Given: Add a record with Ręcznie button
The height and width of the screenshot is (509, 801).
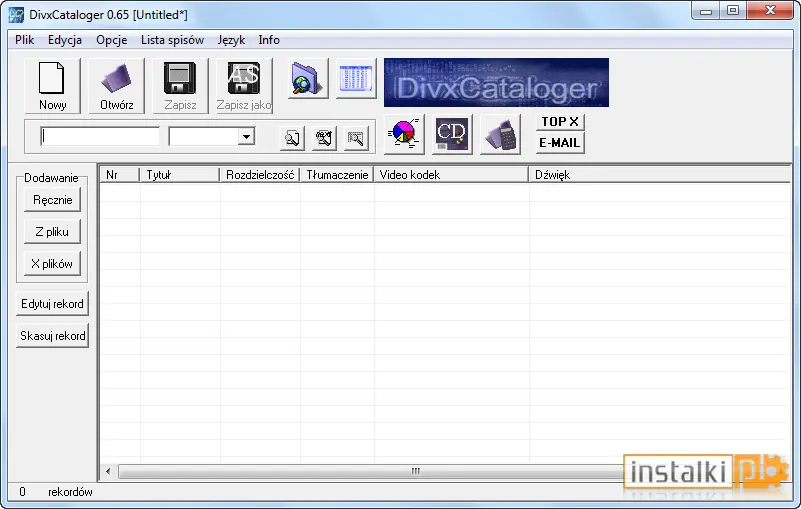Looking at the screenshot, I should [x=52, y=200].
